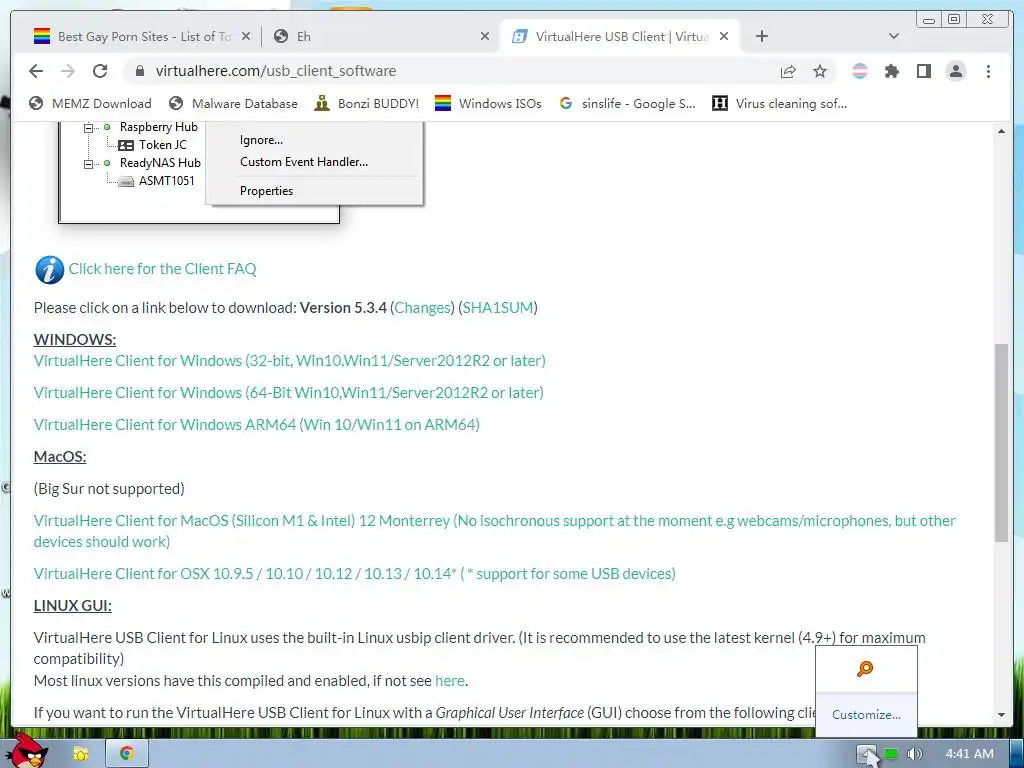The height and width of the screenshot is (768, 1024).
Task: Reload the current page
Action: coord(100,71)
